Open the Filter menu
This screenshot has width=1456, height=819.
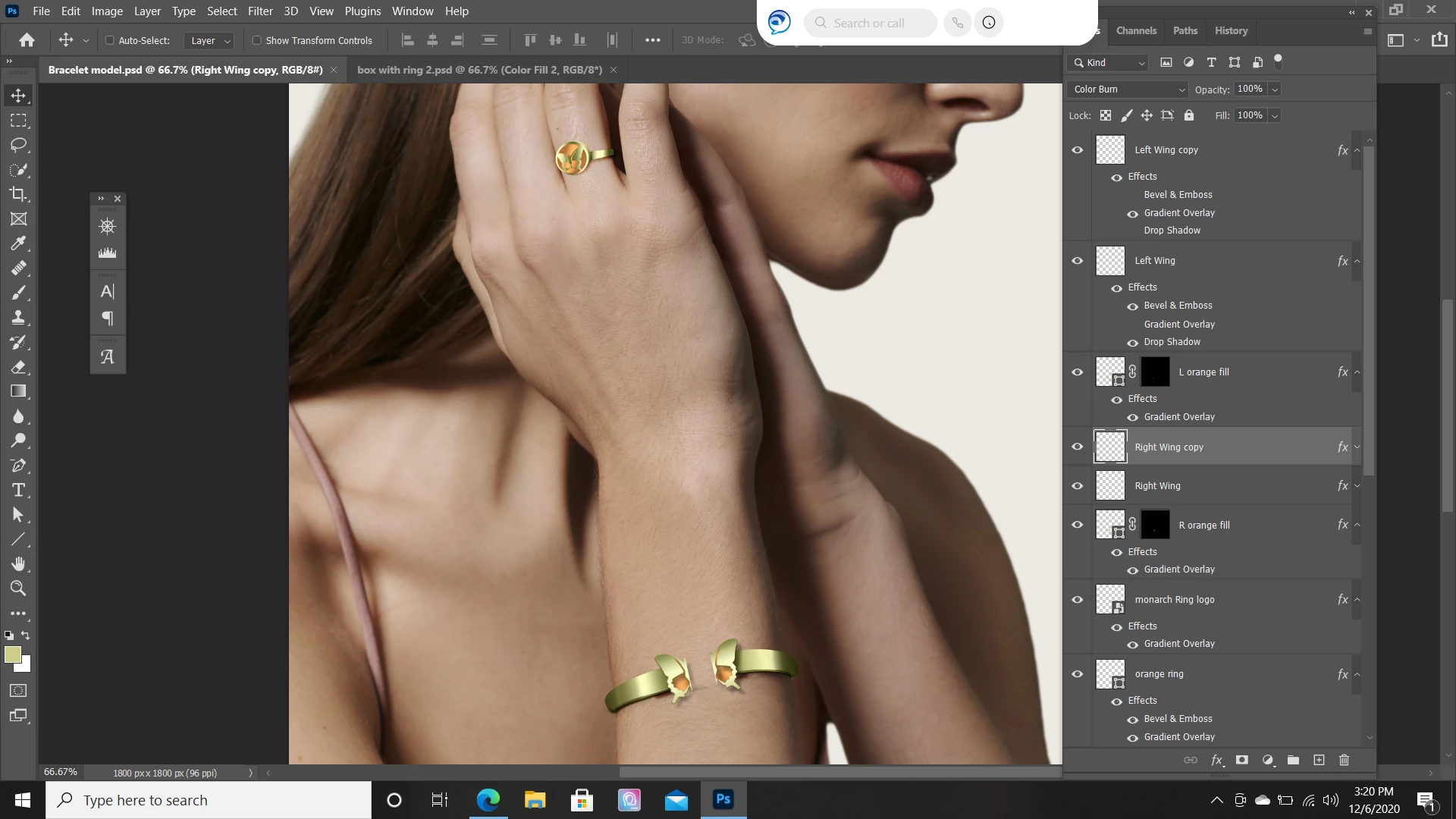coord(259,11)
